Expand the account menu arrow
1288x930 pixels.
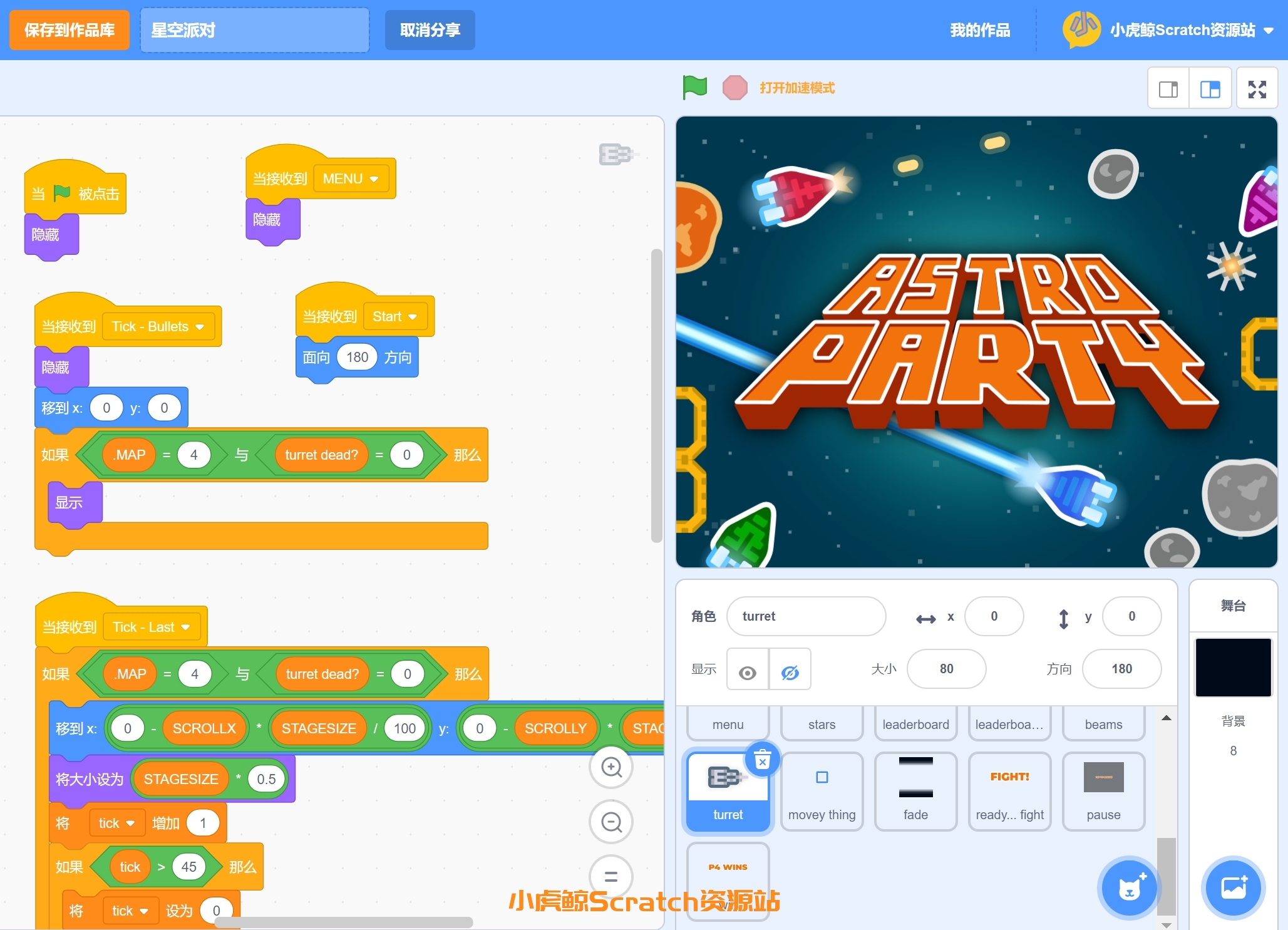[x=1269, y=30]
